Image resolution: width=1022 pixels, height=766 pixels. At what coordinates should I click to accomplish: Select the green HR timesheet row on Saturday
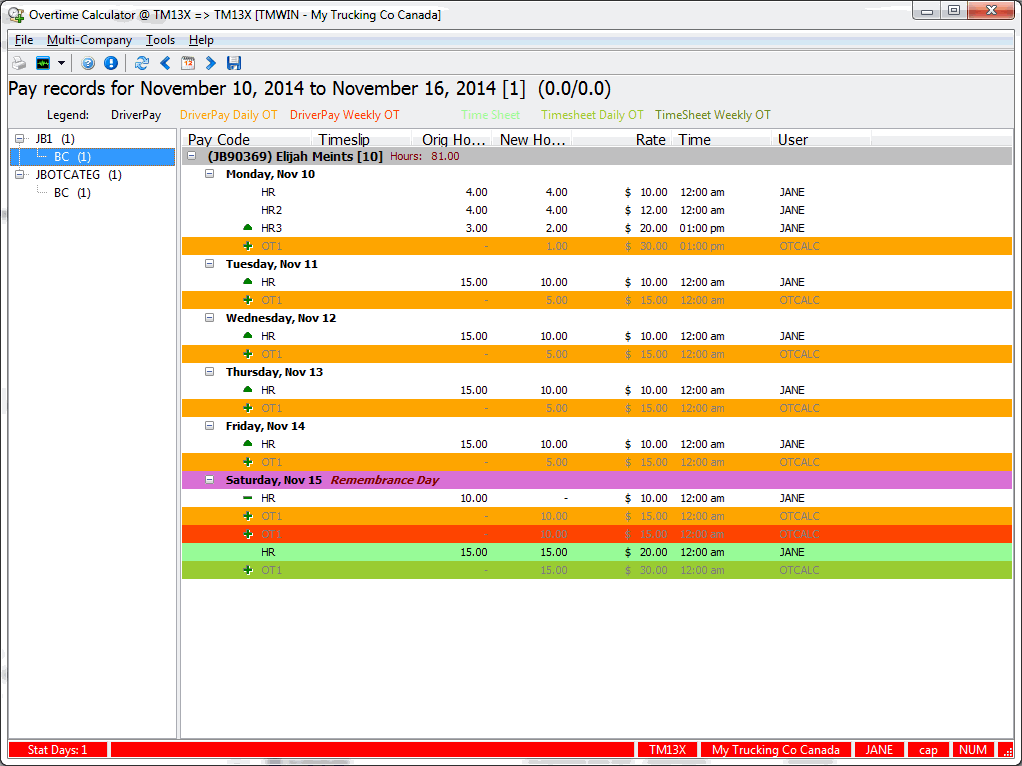(500, 552)
